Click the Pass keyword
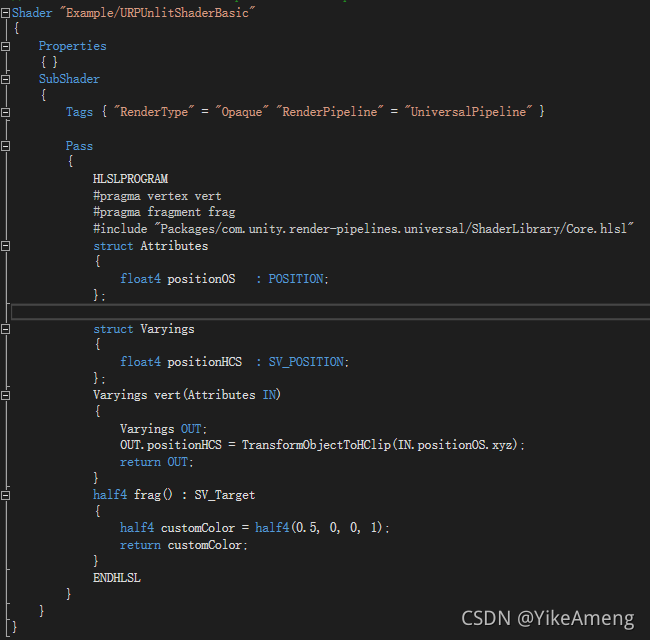This screenshot has height=640, width=650. click(x=79, y=146)
